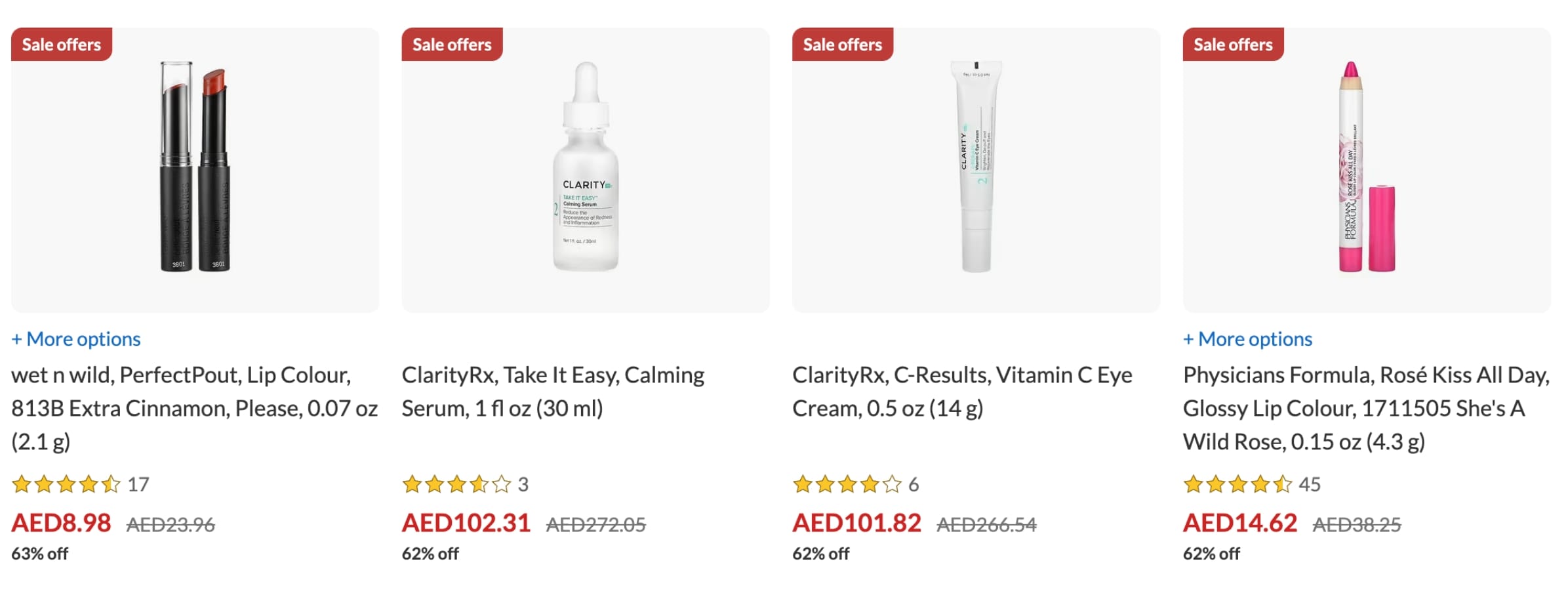This screenshot has width=1568, height=599.
Task: View the star rating for Physicians Formula lip colour
Action: coord(1237,485)
